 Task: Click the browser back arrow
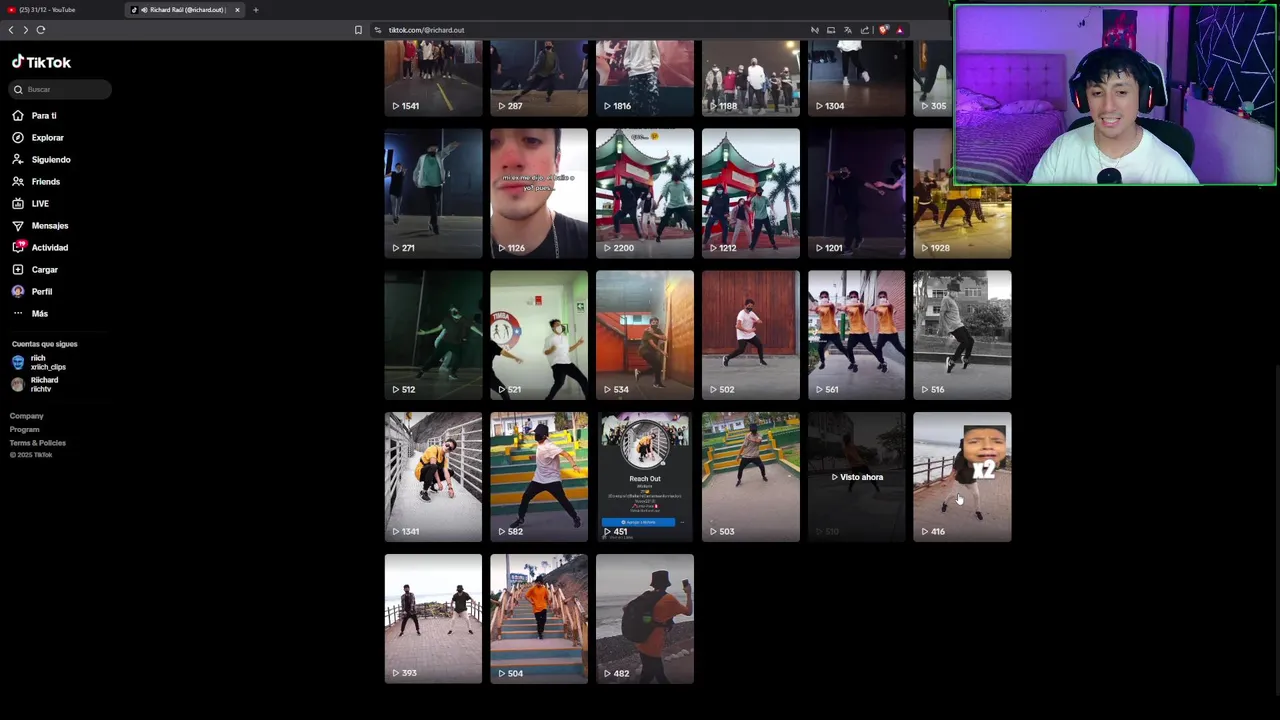[x=11, y=30]
